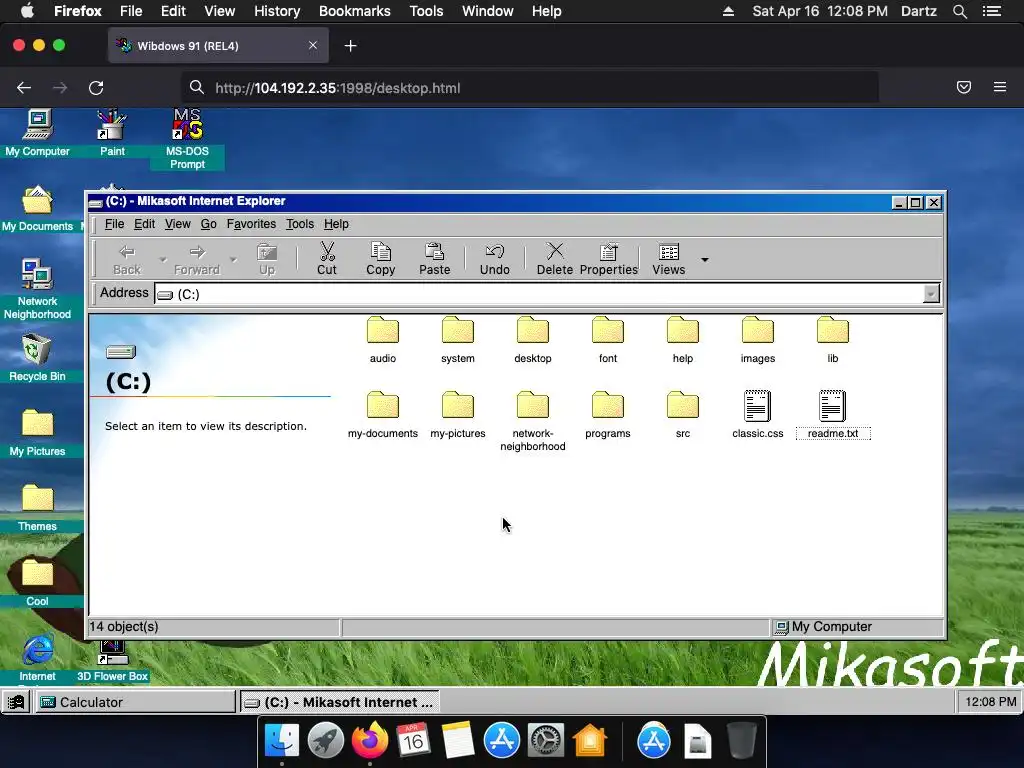The width and height of the screenshot is (1024, 768).
Task: Click the Copy toolbar button
Action: click(381, 259)
